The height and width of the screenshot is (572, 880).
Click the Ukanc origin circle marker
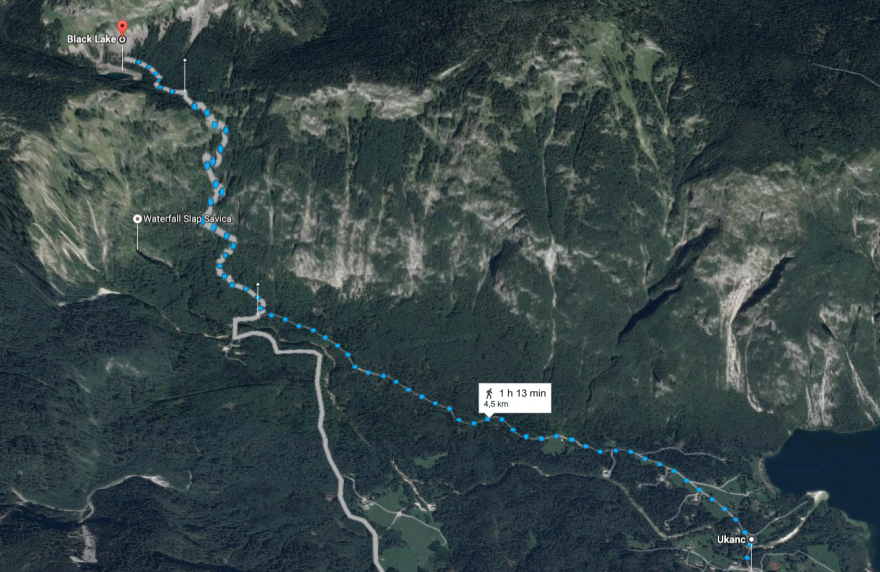[x=751, y=539]
